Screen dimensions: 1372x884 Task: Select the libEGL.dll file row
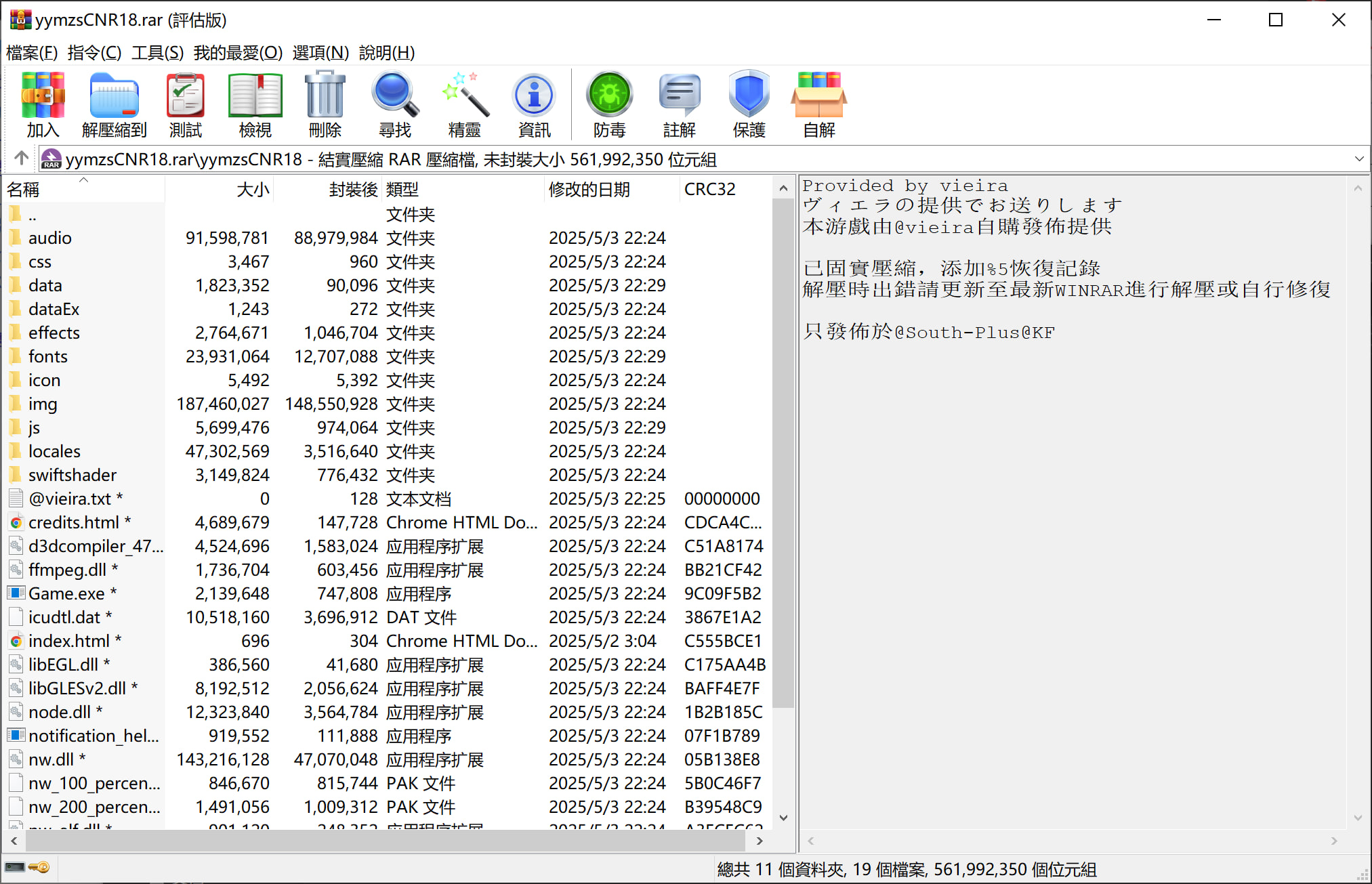tap(388, 665)
